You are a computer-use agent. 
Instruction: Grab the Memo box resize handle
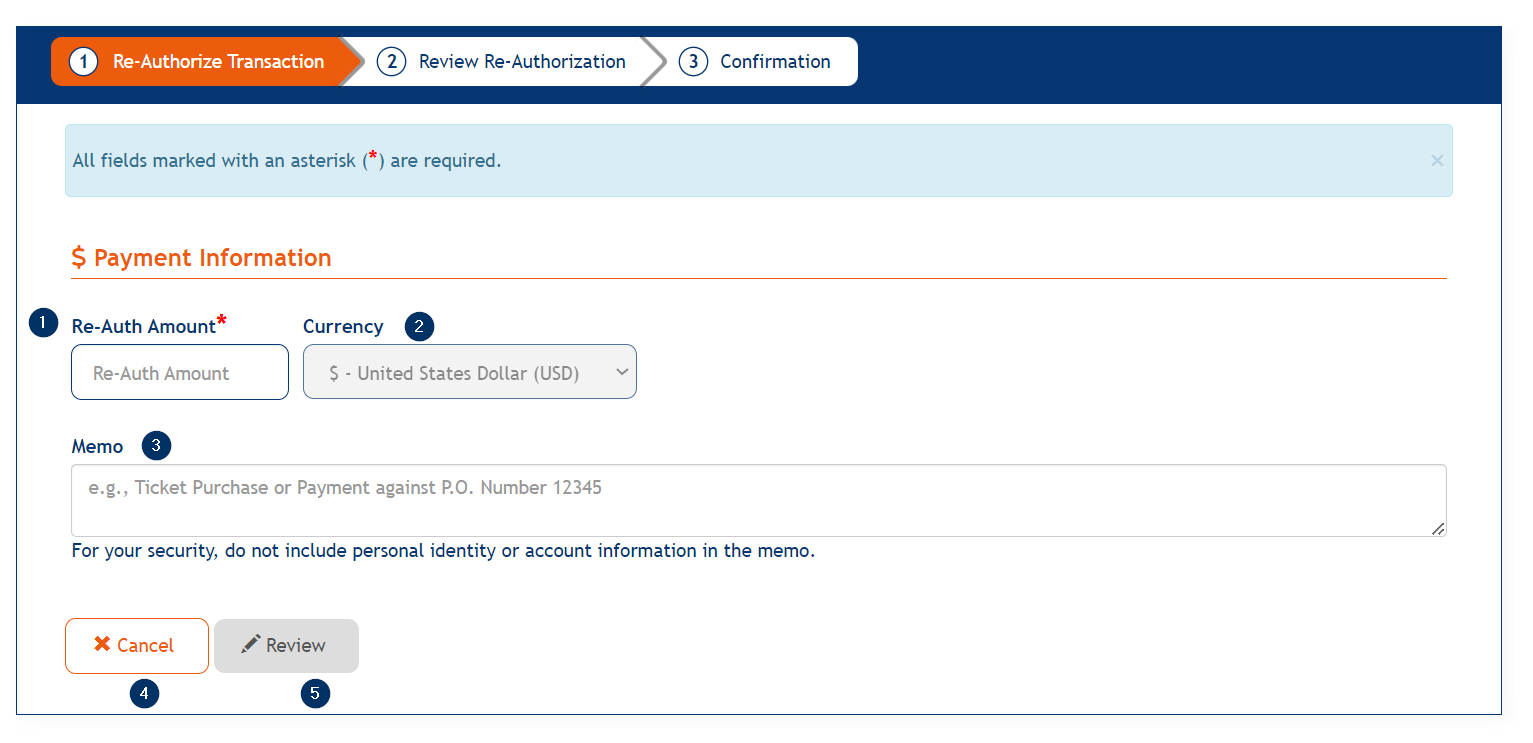click(x=1438, y=529)
